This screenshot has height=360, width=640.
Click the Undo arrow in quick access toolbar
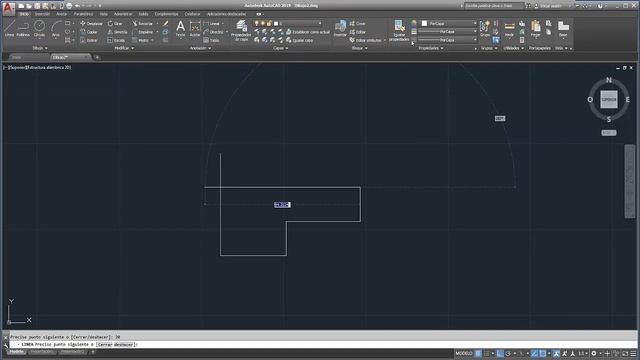77,6
